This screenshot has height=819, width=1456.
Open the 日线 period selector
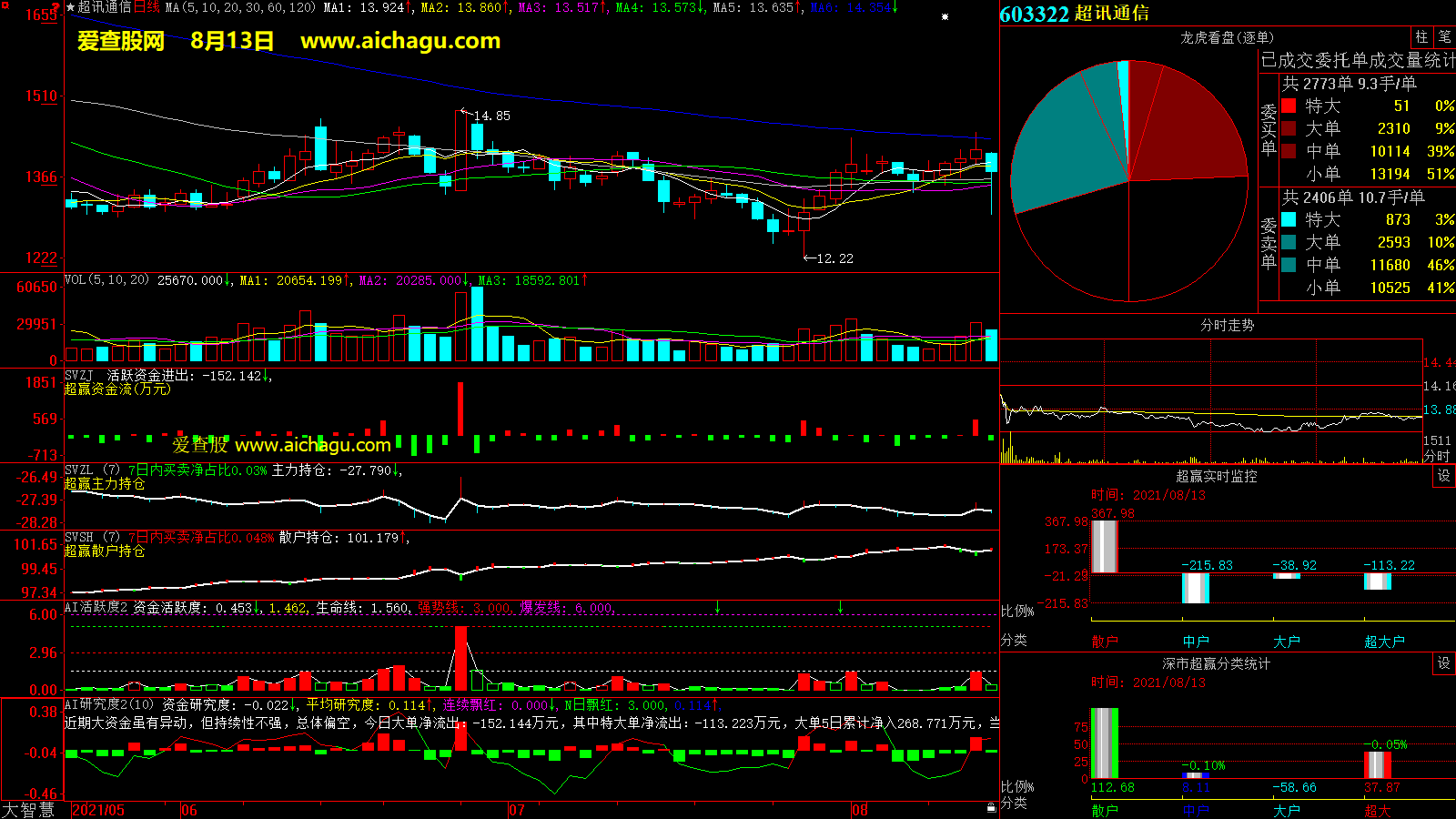[147, 7]
